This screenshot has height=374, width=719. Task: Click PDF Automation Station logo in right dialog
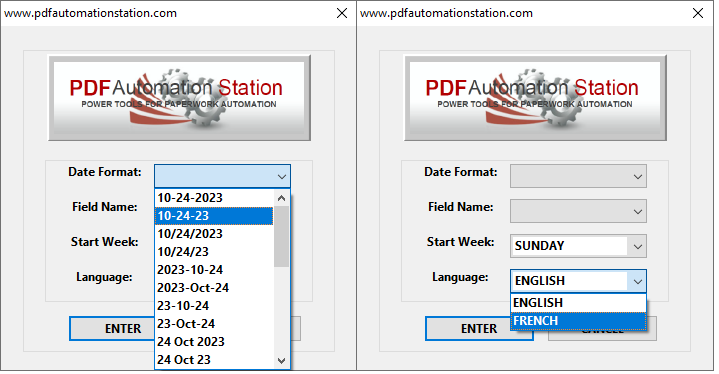coord(535,98)
